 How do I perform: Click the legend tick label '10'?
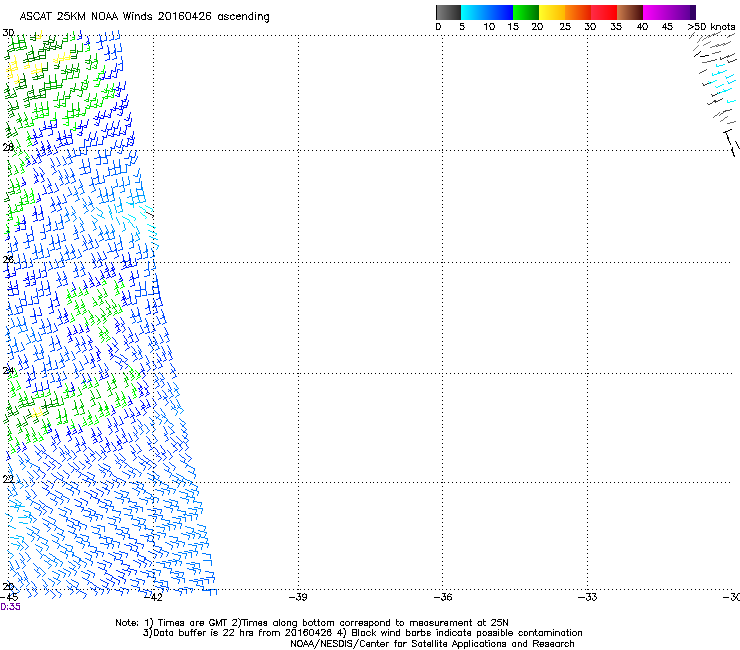[489, 27]
